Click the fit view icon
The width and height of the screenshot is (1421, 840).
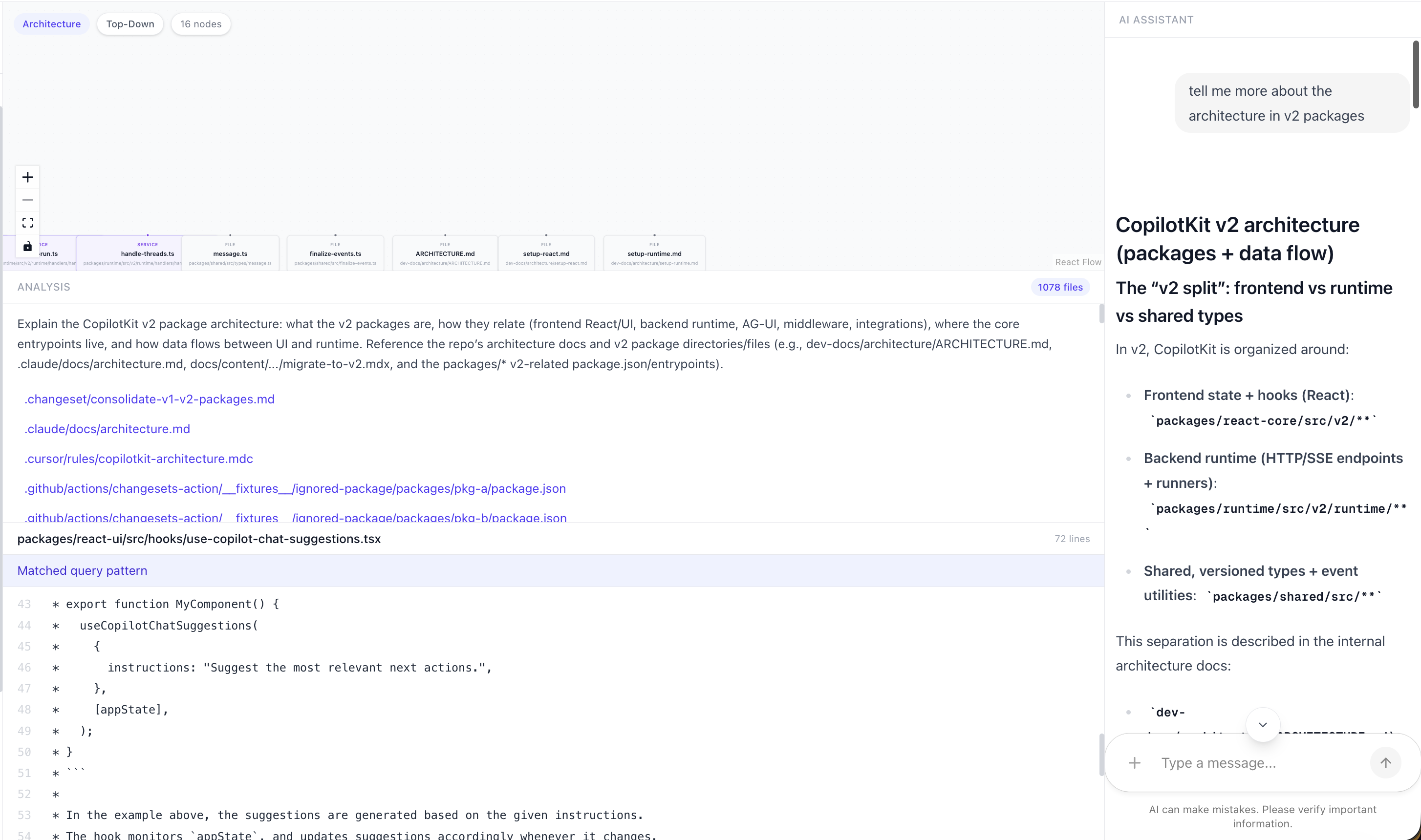27,222
